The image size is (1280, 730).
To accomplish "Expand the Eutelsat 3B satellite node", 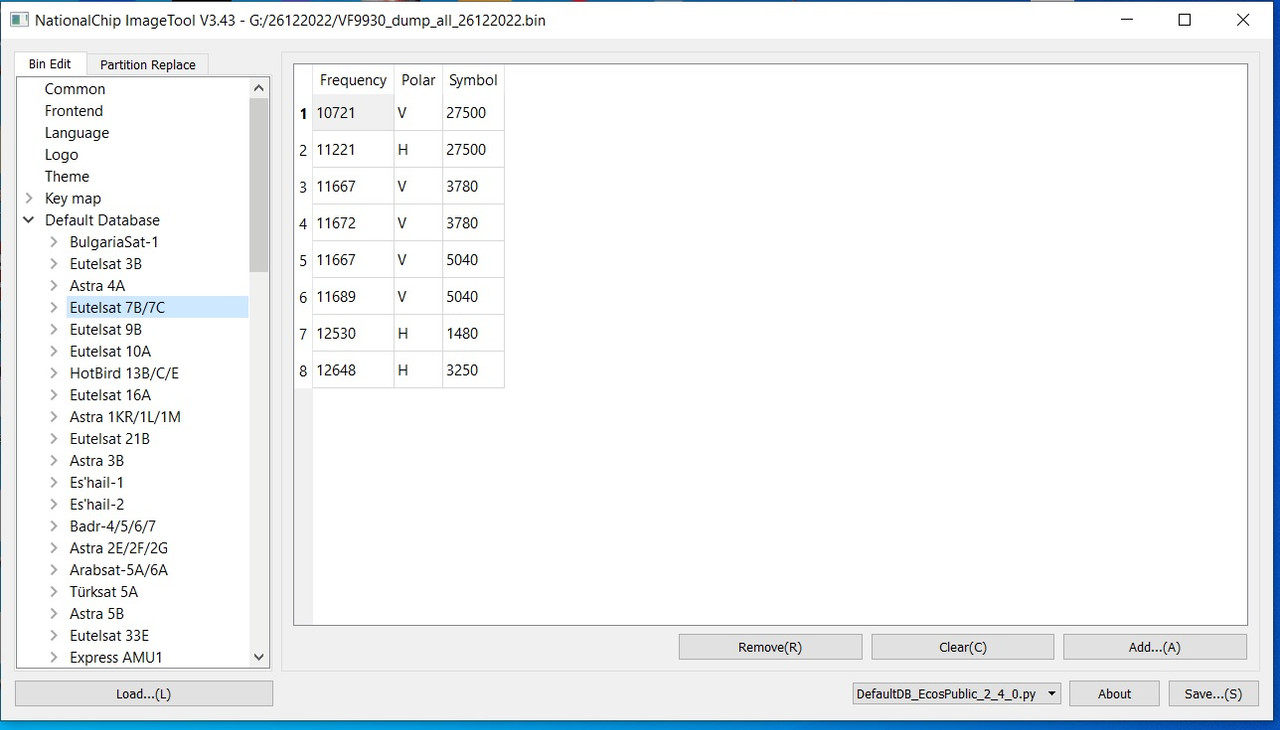I will click(x=54, y=264).
